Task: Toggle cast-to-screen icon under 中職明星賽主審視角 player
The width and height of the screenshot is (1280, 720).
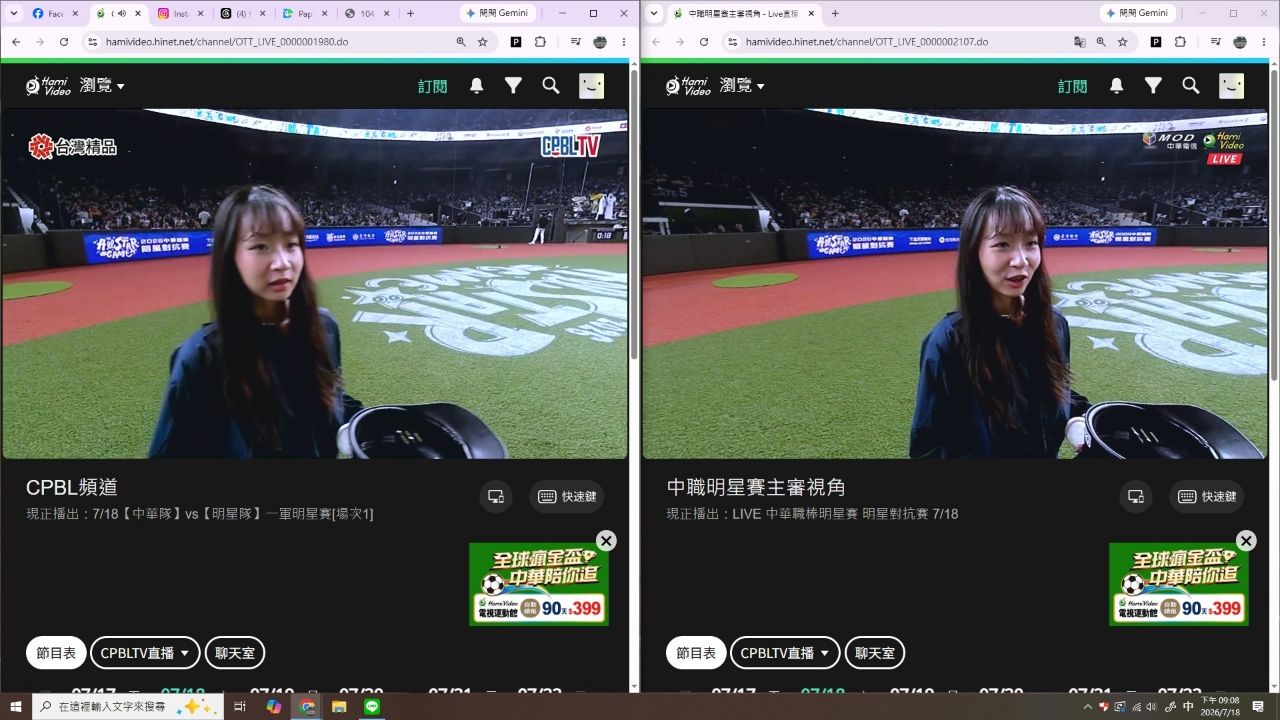Action: (1135, 496)
